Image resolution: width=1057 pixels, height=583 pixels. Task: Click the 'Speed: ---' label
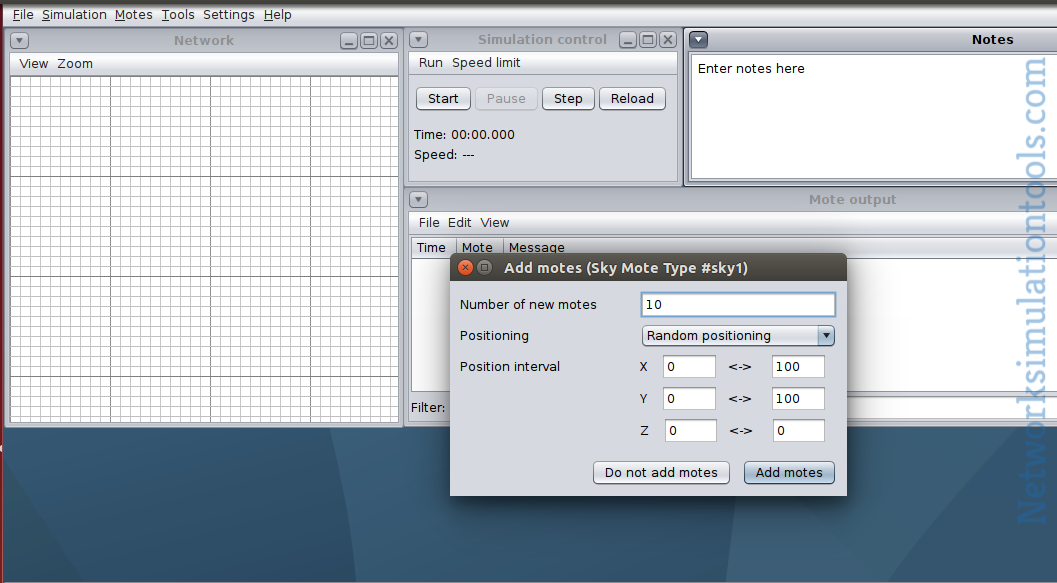(444, 155)
